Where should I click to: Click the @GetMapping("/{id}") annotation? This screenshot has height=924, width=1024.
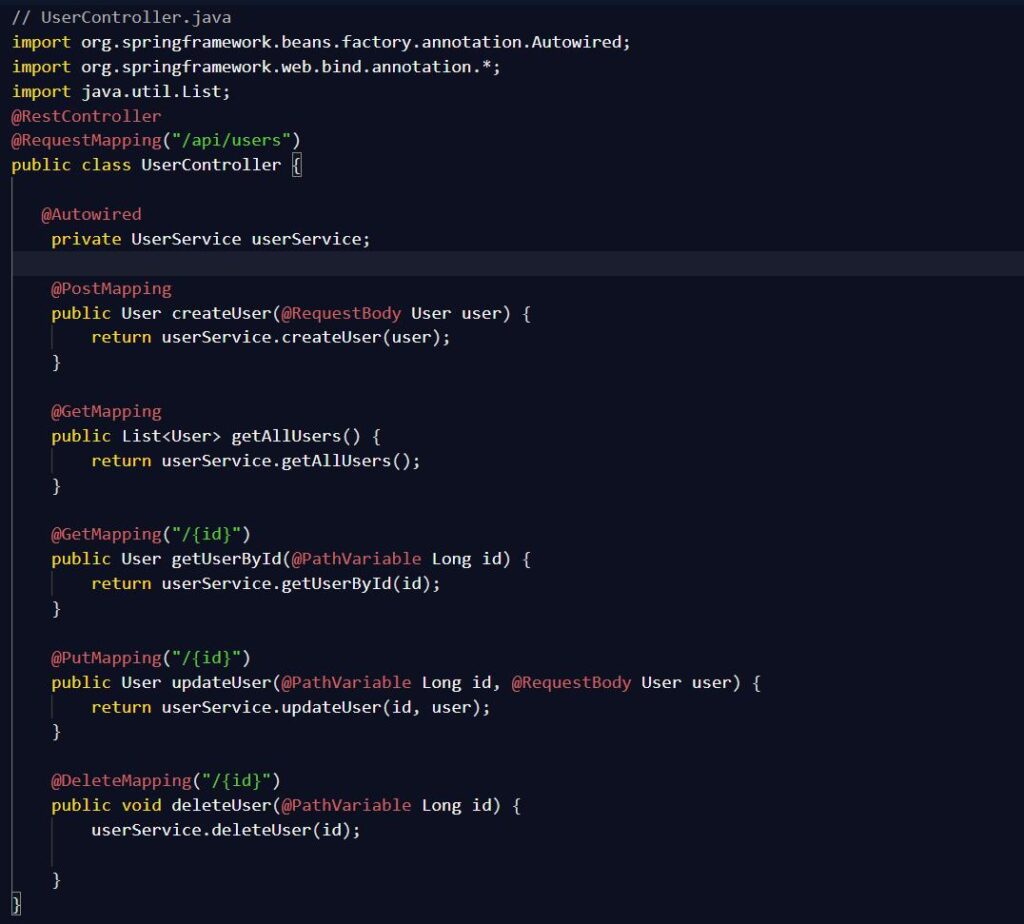coord(151,534)
